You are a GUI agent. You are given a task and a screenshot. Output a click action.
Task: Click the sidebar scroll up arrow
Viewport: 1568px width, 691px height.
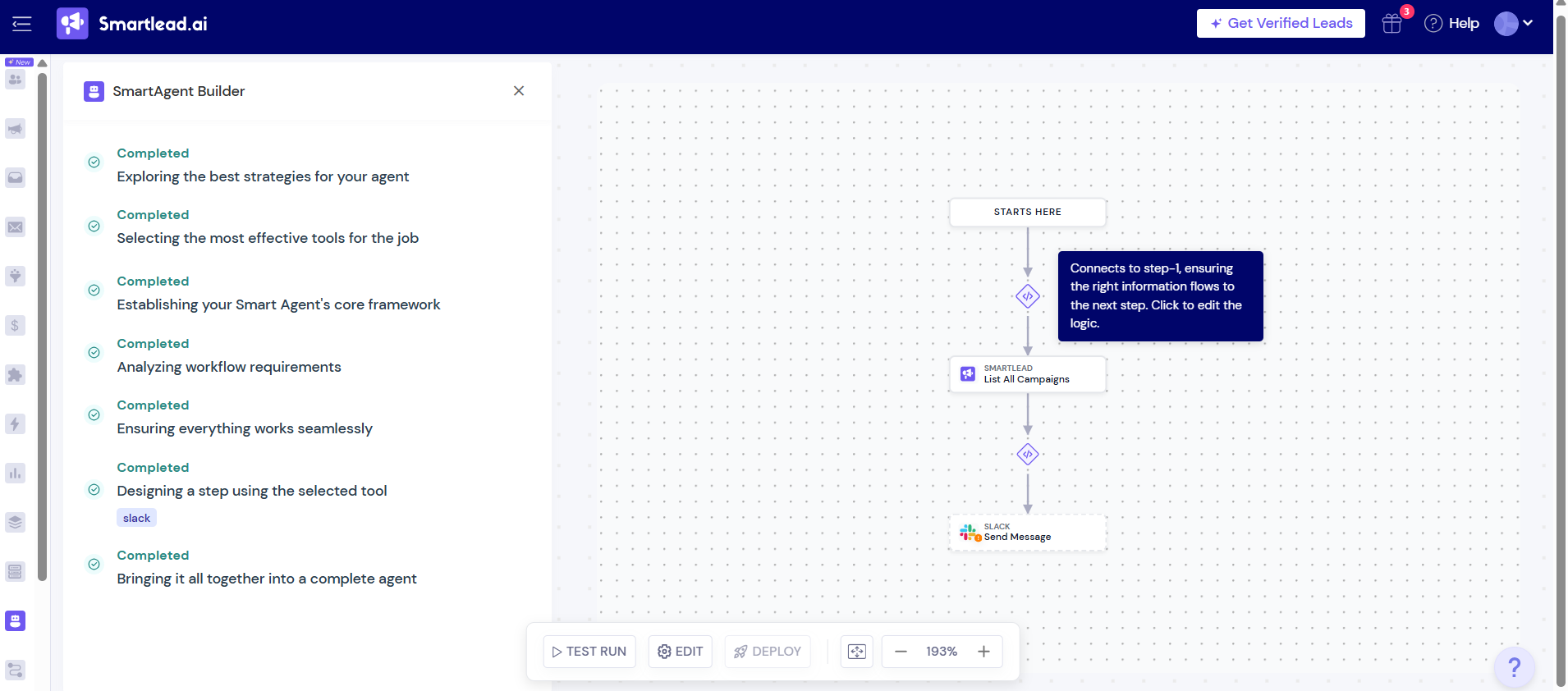click(42, 63)
